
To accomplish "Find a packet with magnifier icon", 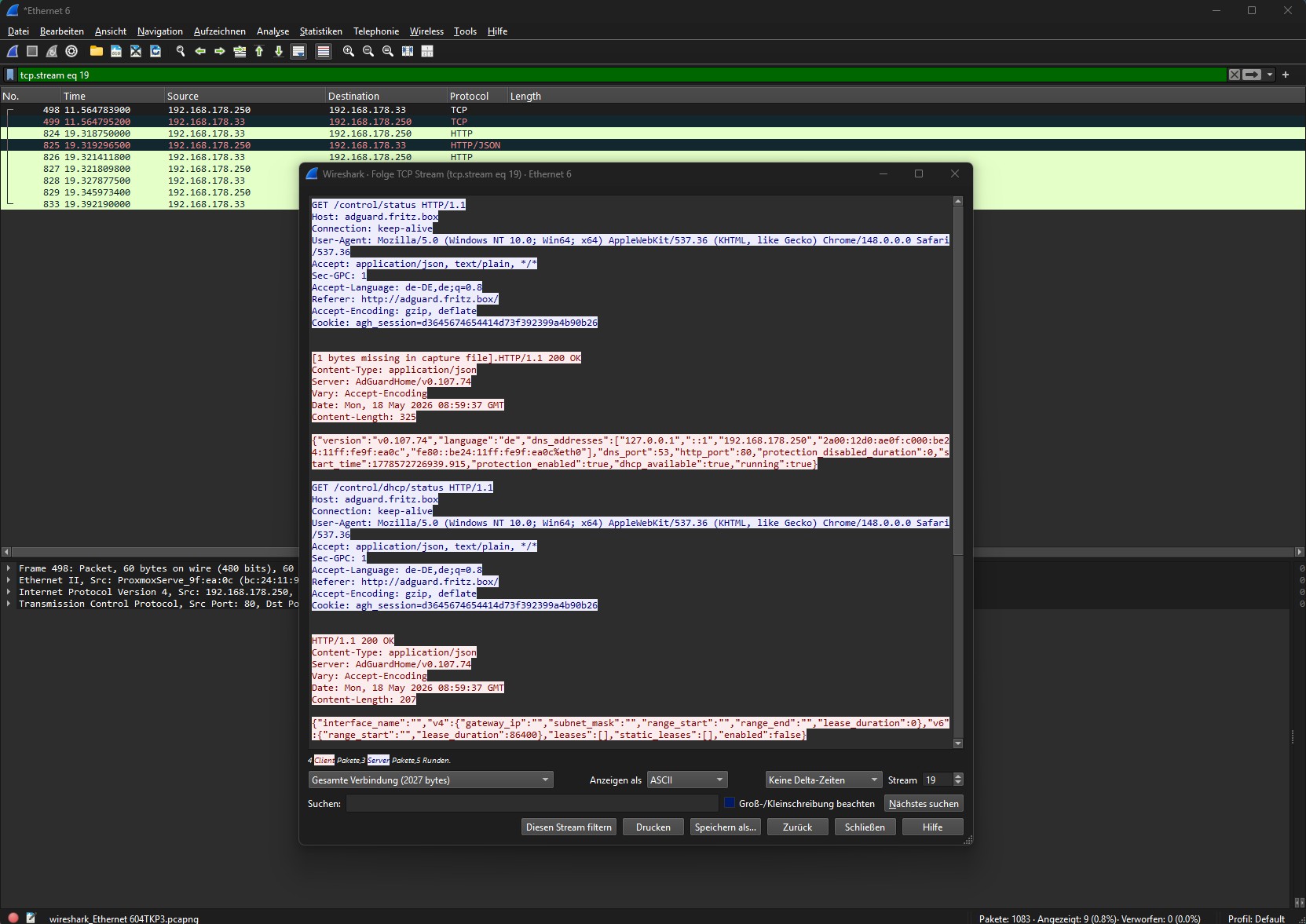I will 181,51.
